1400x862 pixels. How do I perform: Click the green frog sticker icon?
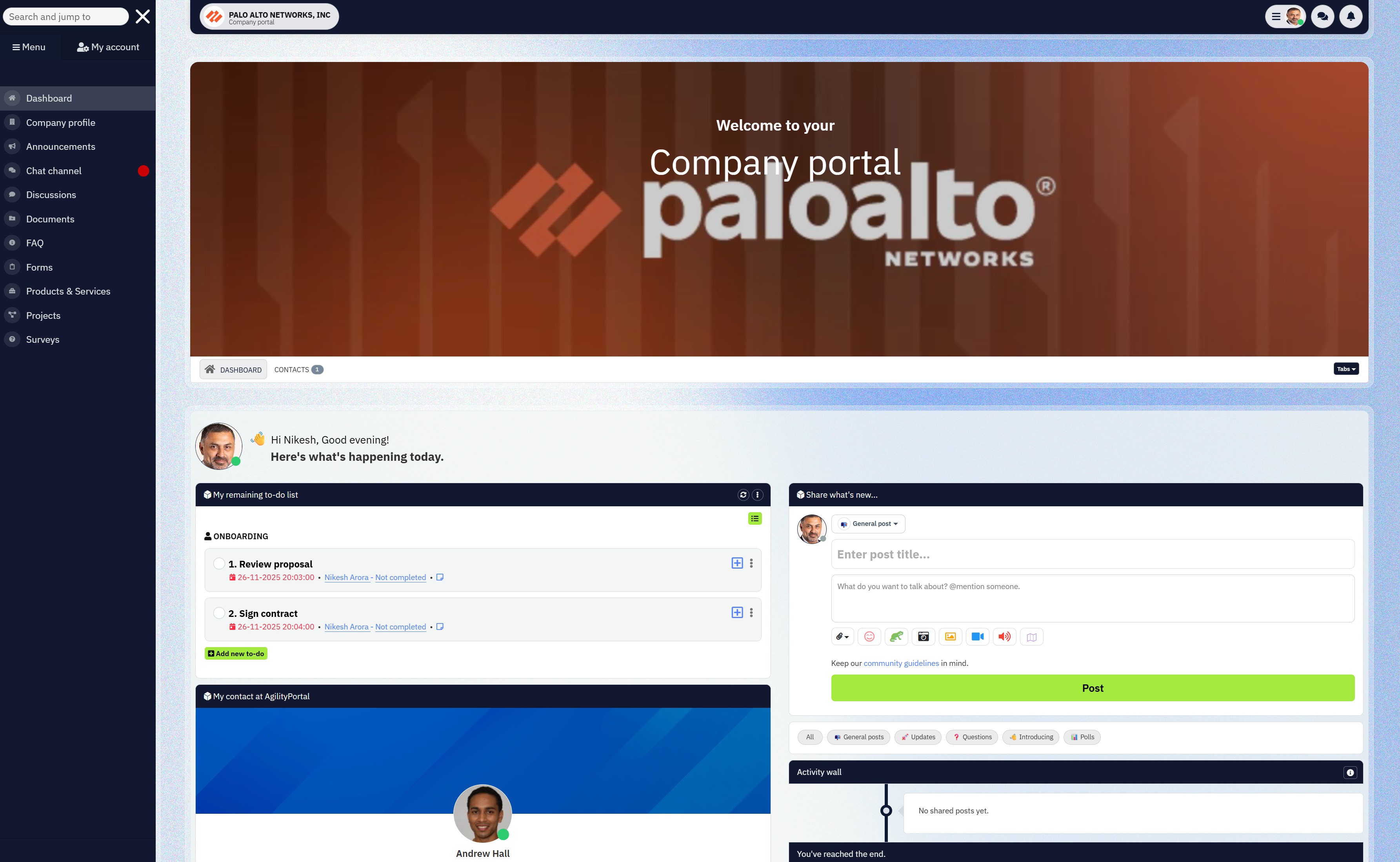[x=896, y=636]
